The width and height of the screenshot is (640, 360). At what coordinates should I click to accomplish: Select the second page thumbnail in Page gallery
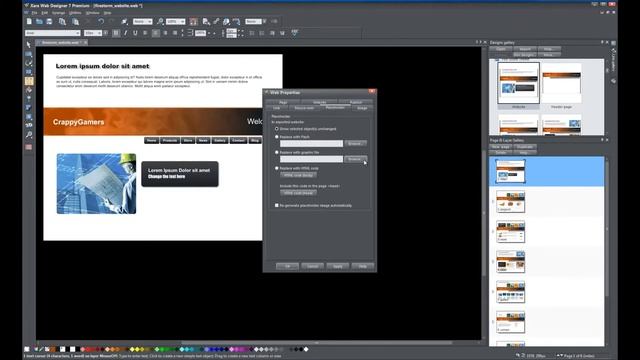click(510, 201)
